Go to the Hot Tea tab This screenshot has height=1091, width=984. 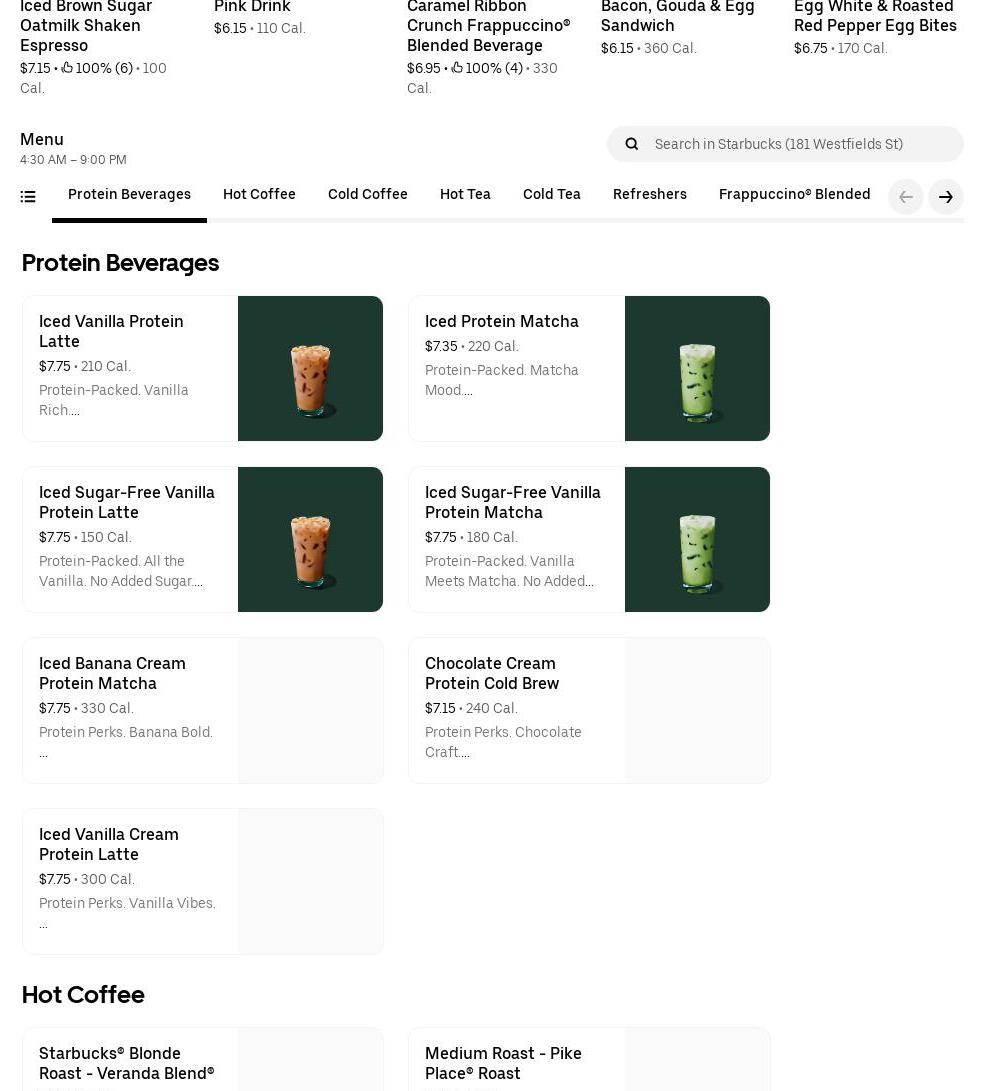click(465, 194)
